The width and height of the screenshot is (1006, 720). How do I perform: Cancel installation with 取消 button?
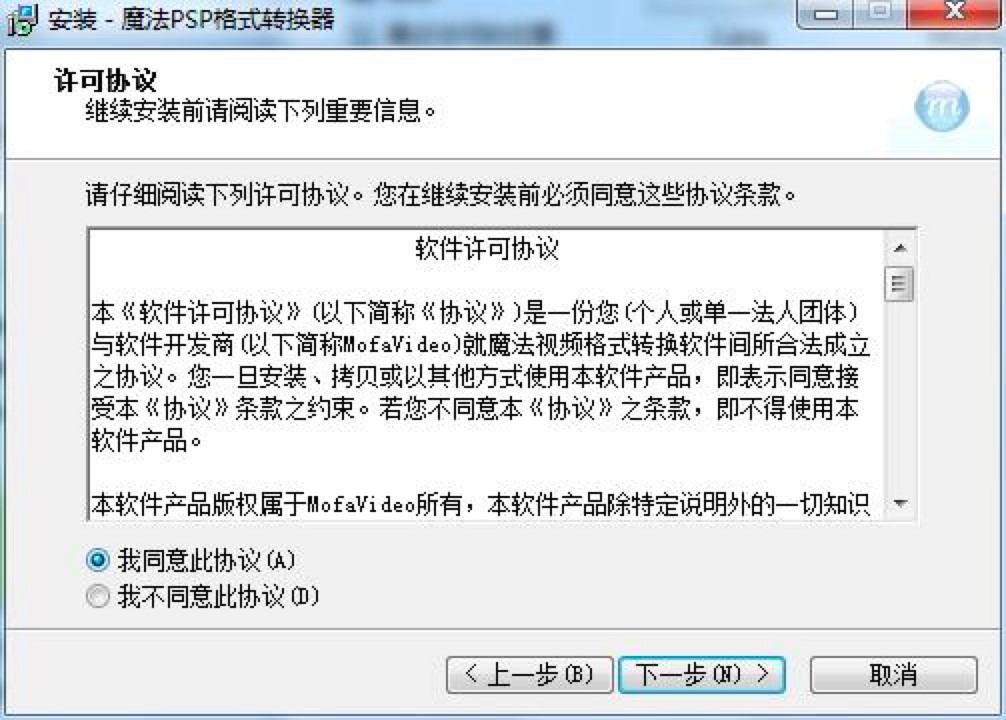point(893,674)
